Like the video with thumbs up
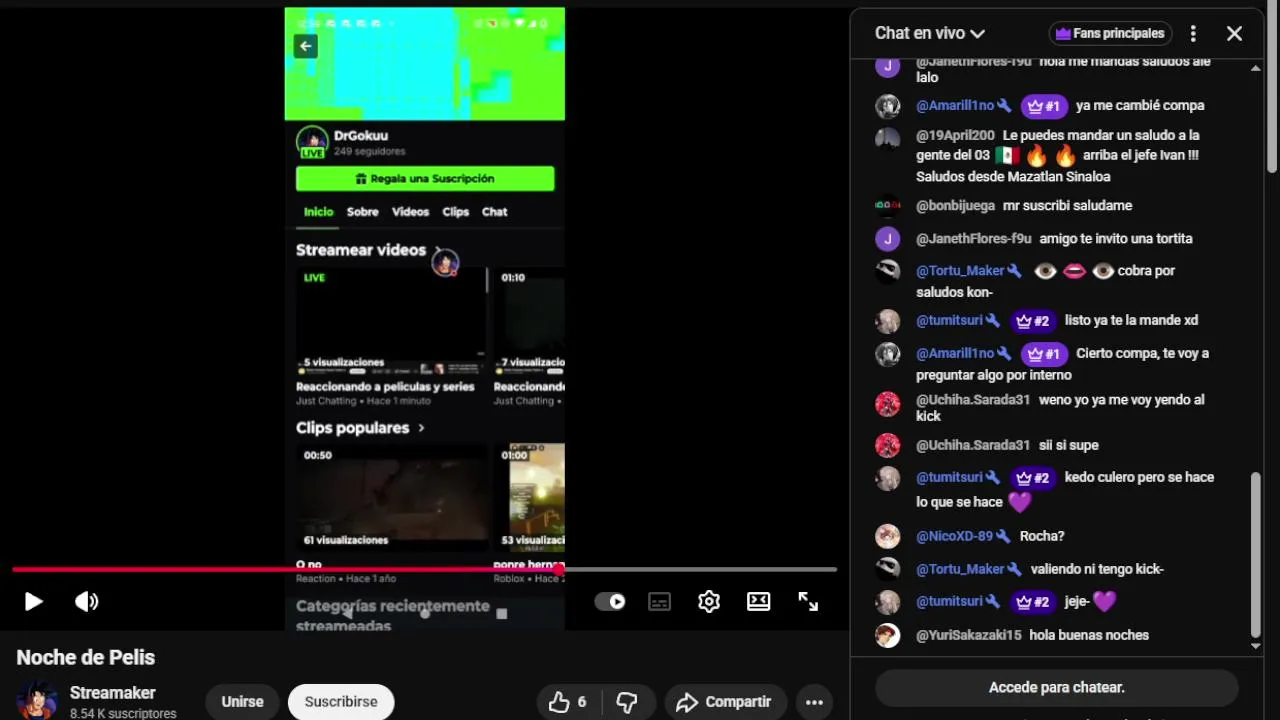Screen dimensions: 1280x720 click(x=568, y=702)
